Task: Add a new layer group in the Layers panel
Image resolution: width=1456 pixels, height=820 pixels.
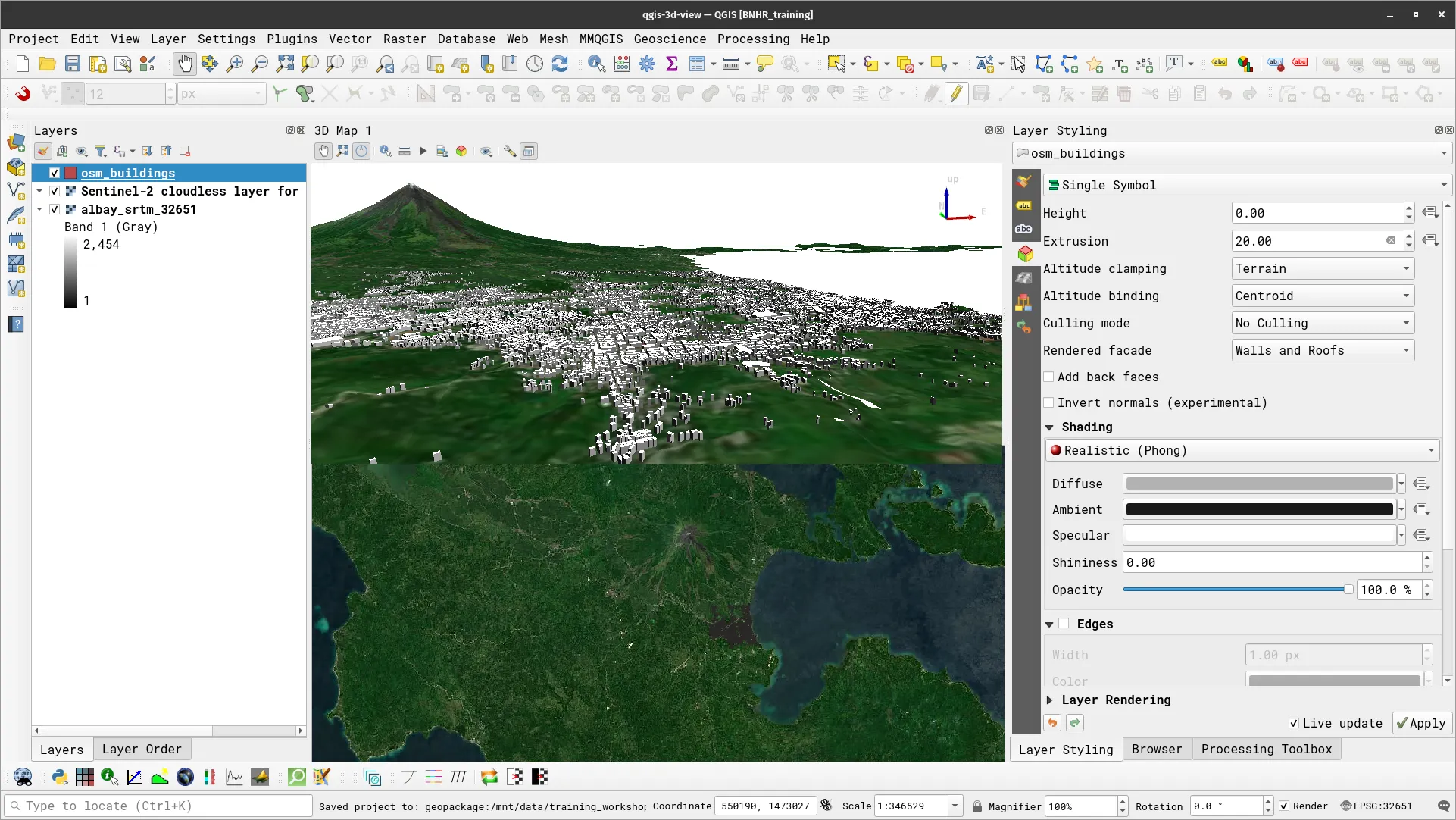Action: 62,151
